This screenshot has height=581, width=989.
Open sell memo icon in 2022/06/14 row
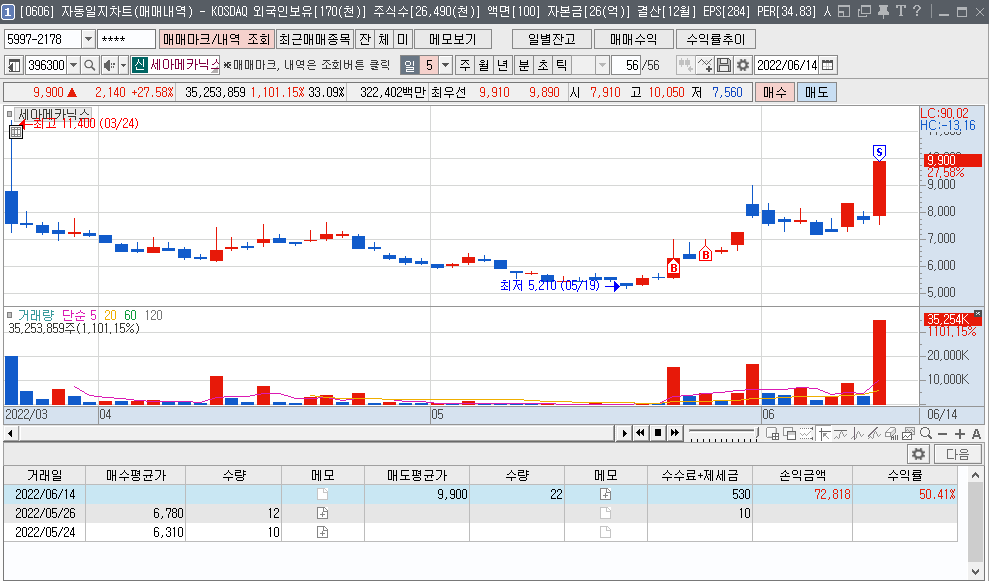[x=606, y=494]
